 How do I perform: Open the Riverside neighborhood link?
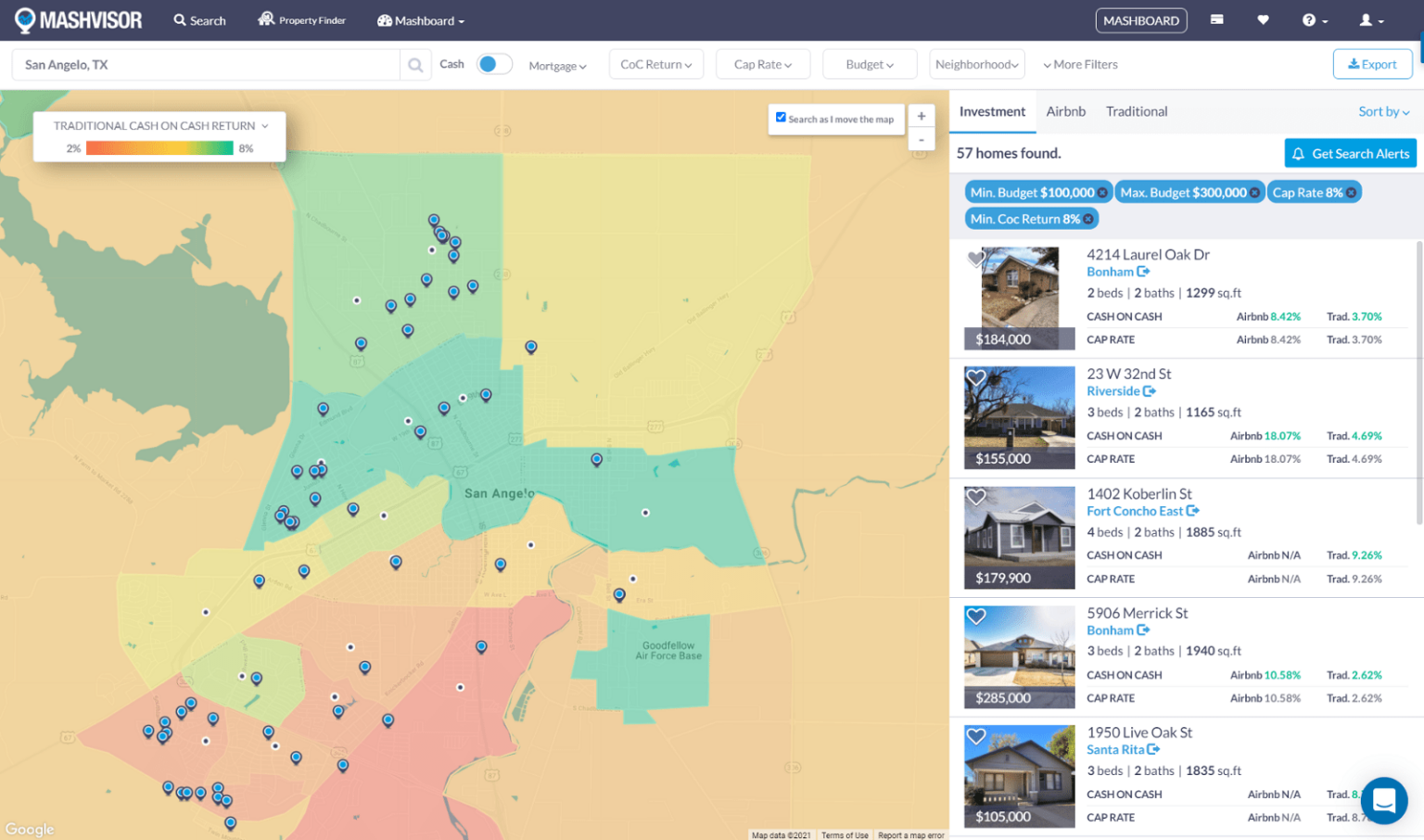(x=1115, y=390)
